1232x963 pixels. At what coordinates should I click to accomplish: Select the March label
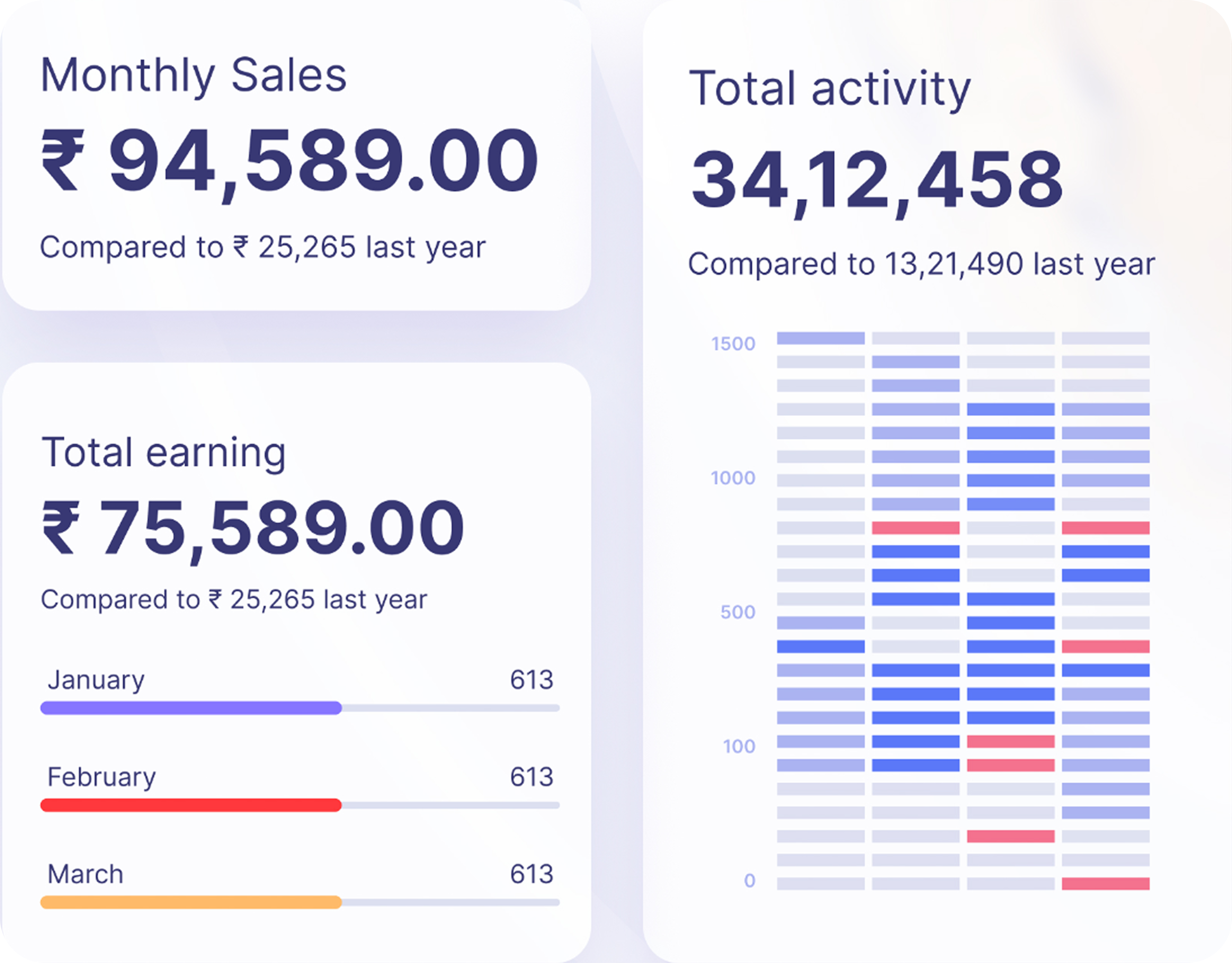(x=85, y=874)
